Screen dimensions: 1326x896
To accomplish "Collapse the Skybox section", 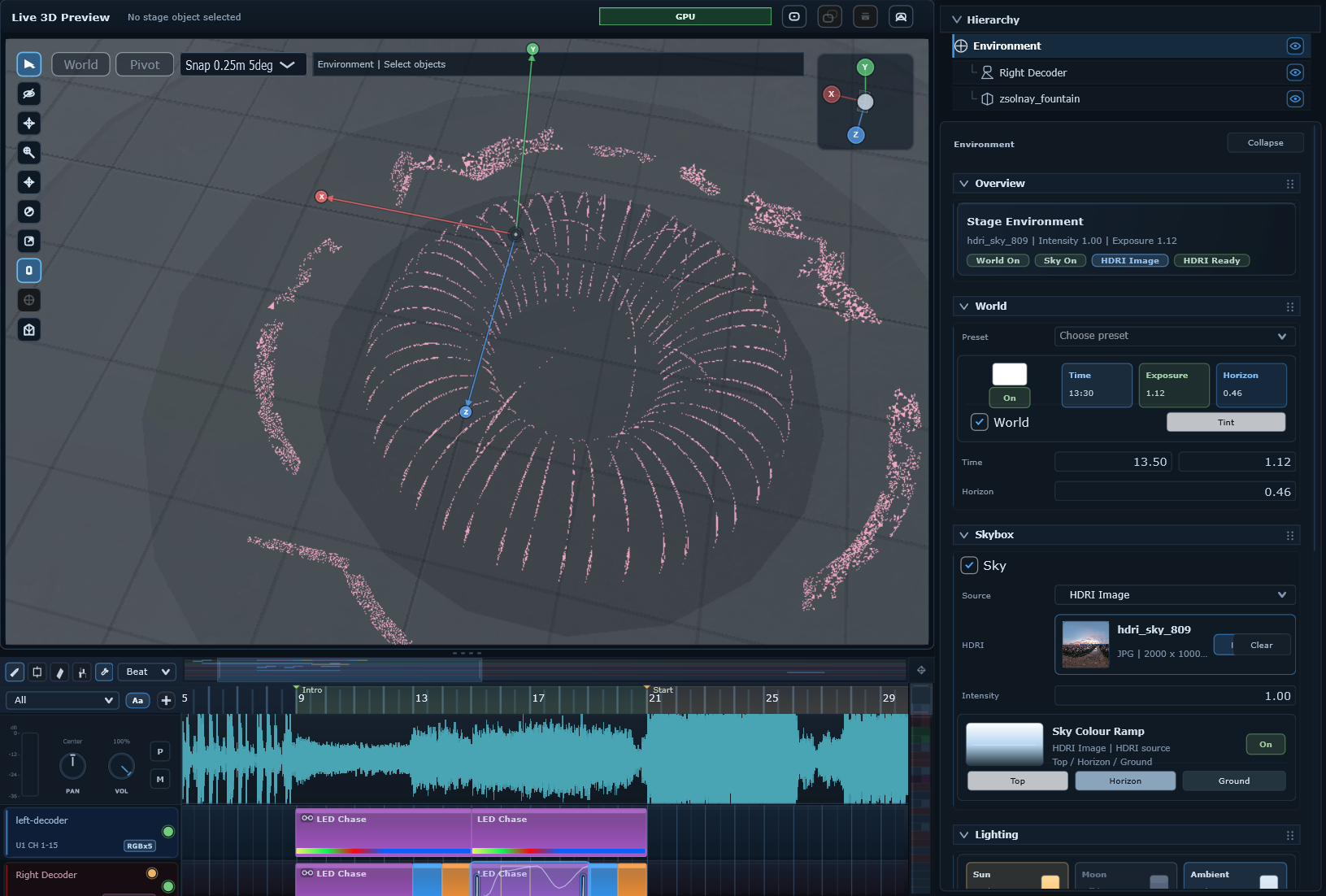I will pos(964,535).
